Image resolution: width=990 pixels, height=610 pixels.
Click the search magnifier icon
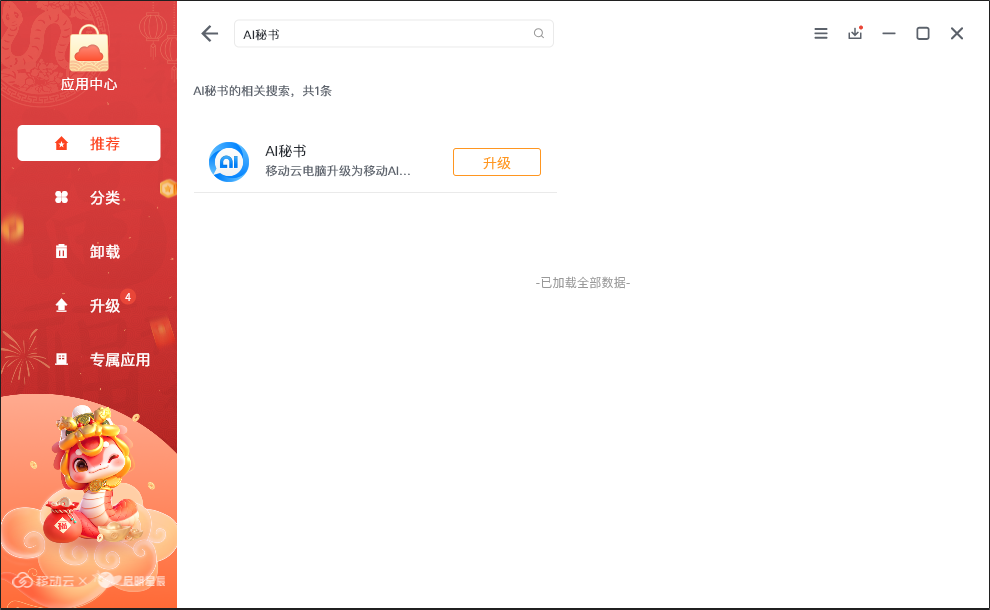tap(539, 33)
